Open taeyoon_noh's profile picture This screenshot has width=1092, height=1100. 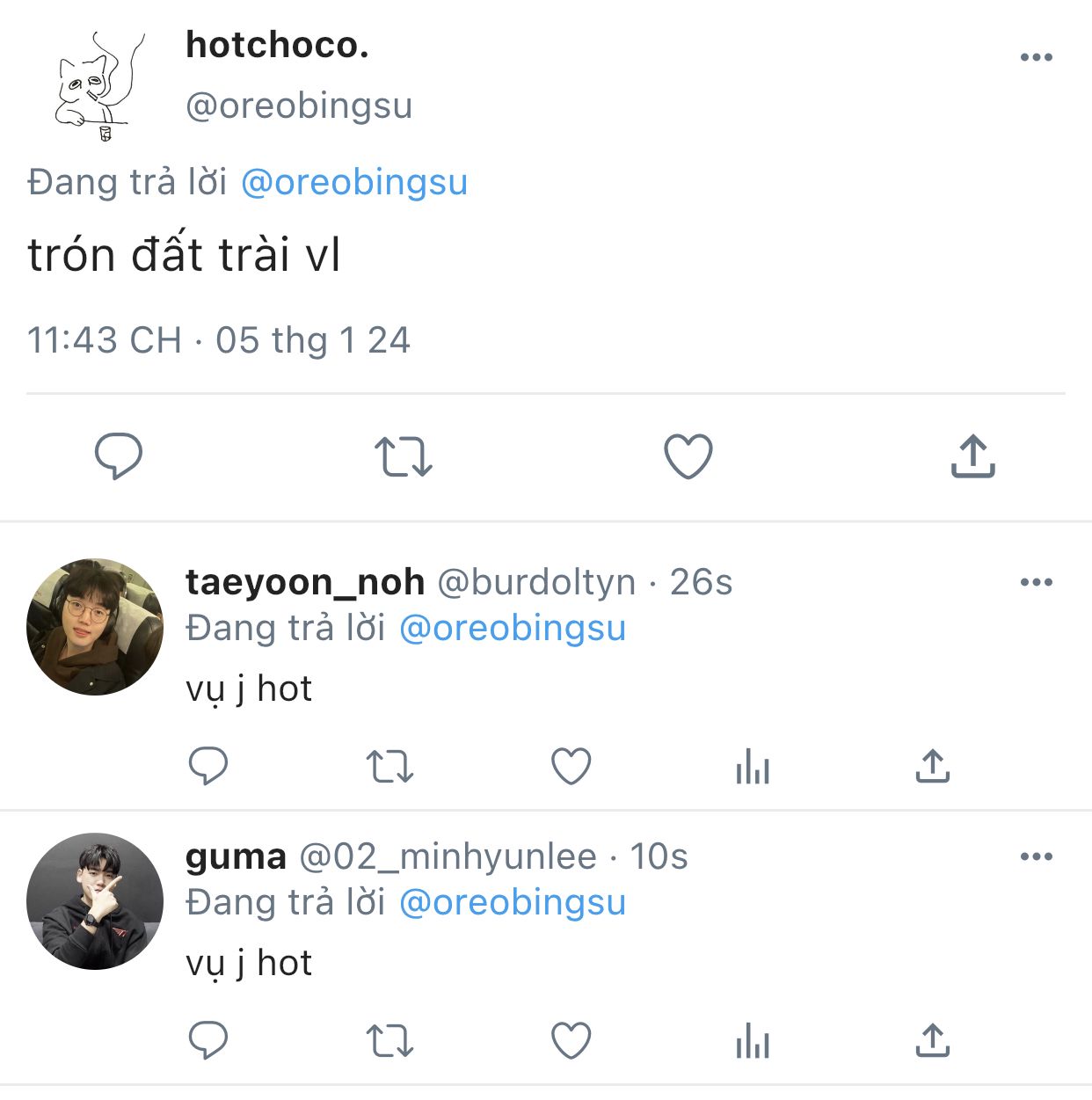pos(95,627)
